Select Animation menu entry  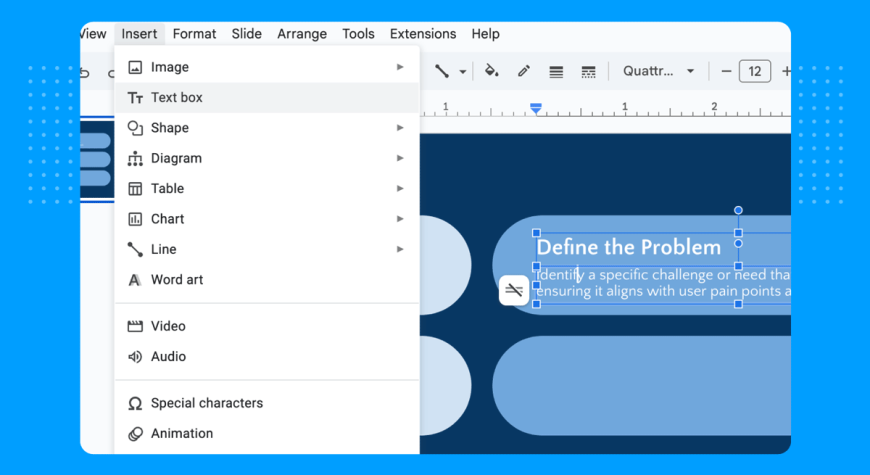coord(267,433)
